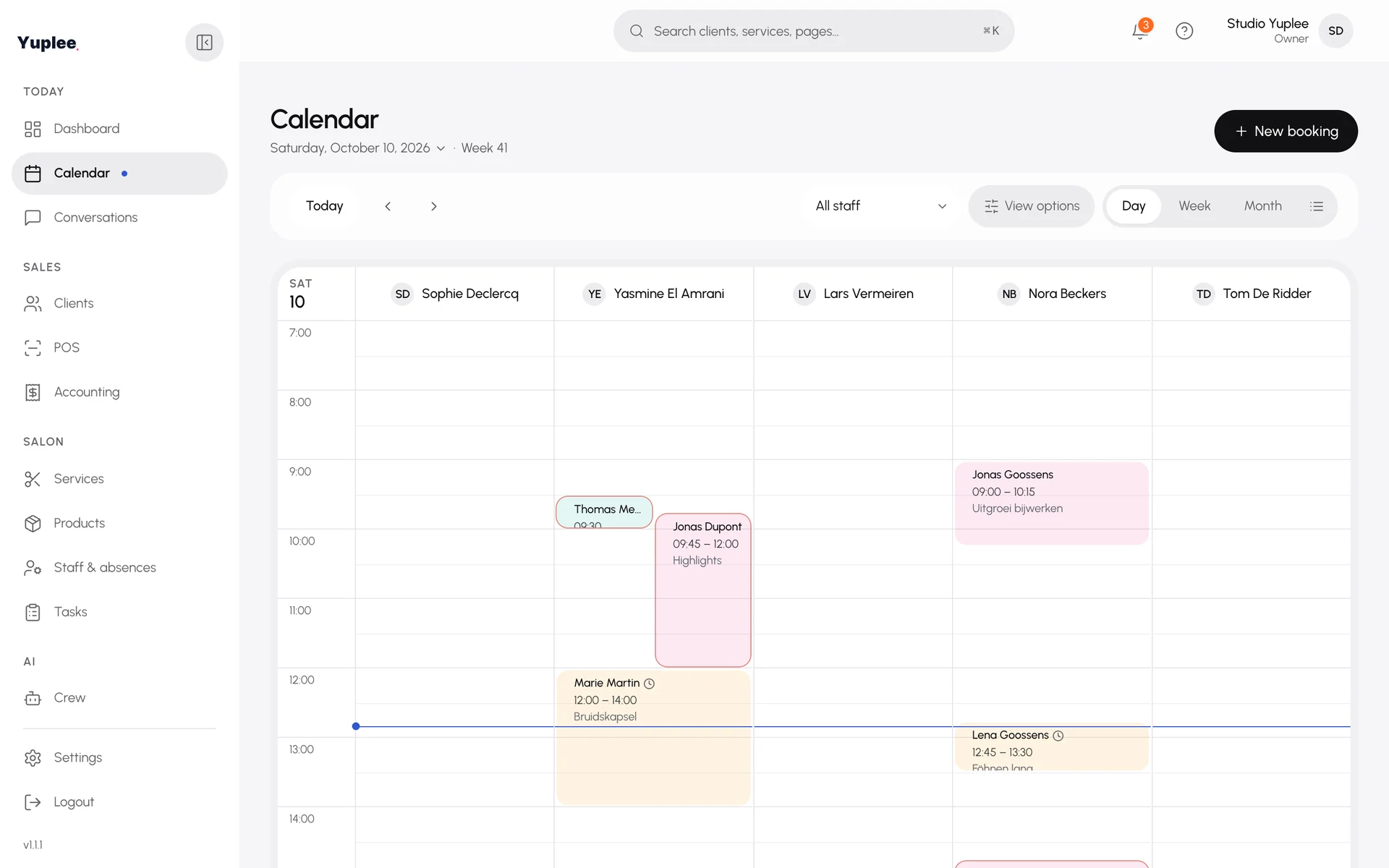The height and width of the screenshot is (868, 1389).
Task: Open View options
Action: coord(1031,206)
